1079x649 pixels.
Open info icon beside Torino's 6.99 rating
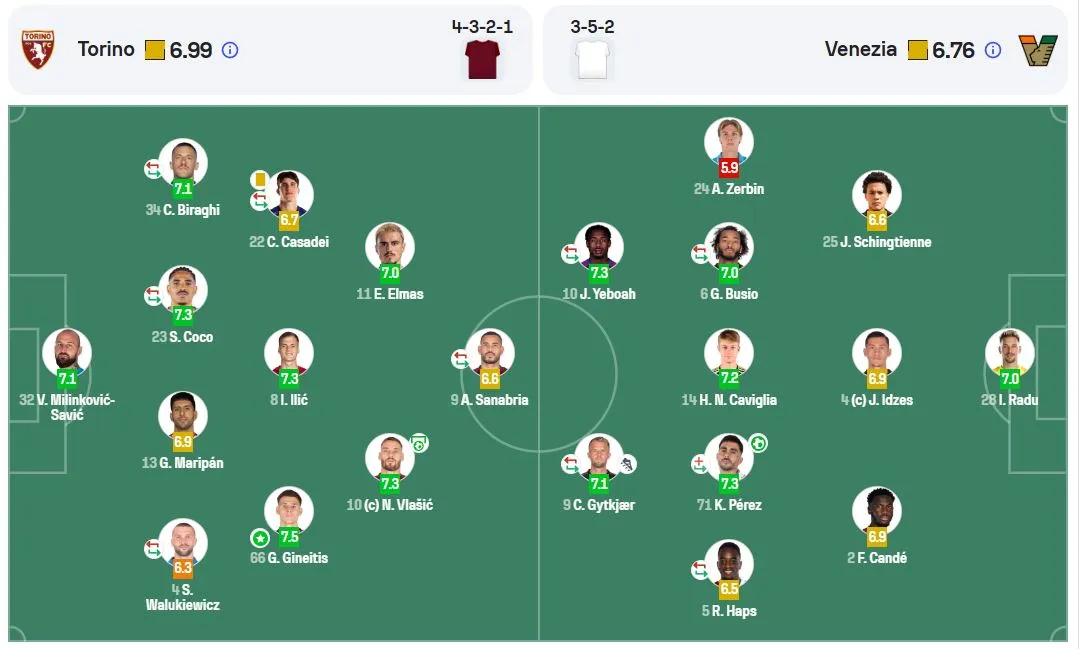click(x=230, y=50)
